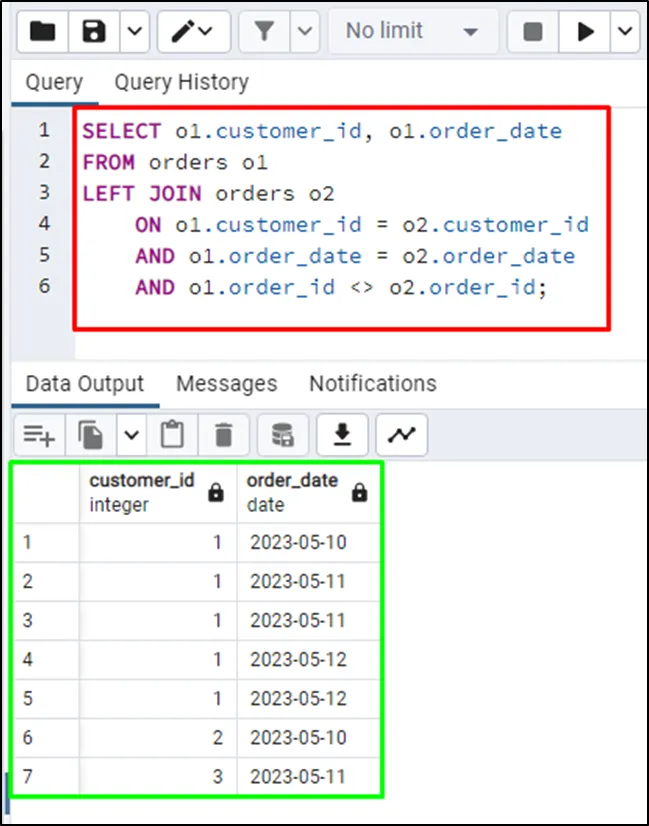Download results with the download icon
The image size is (649, 826).
coord(342,435)
